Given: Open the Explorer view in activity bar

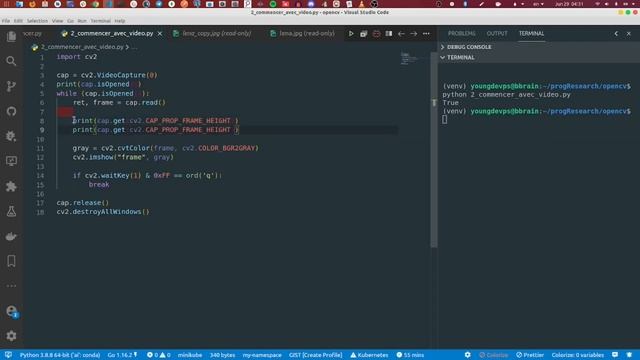Looking at the screenshot, I should point(11,36).
